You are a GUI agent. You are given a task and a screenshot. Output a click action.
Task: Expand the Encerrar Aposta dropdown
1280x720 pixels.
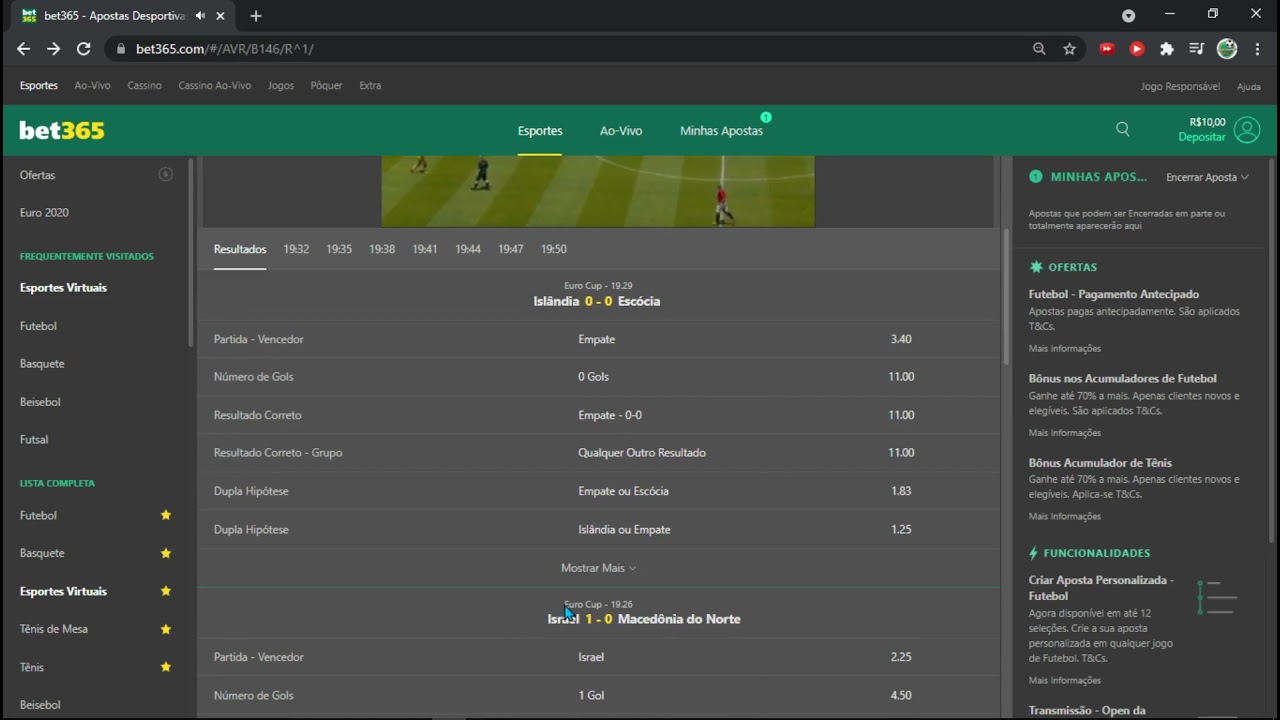point(1207,177)
